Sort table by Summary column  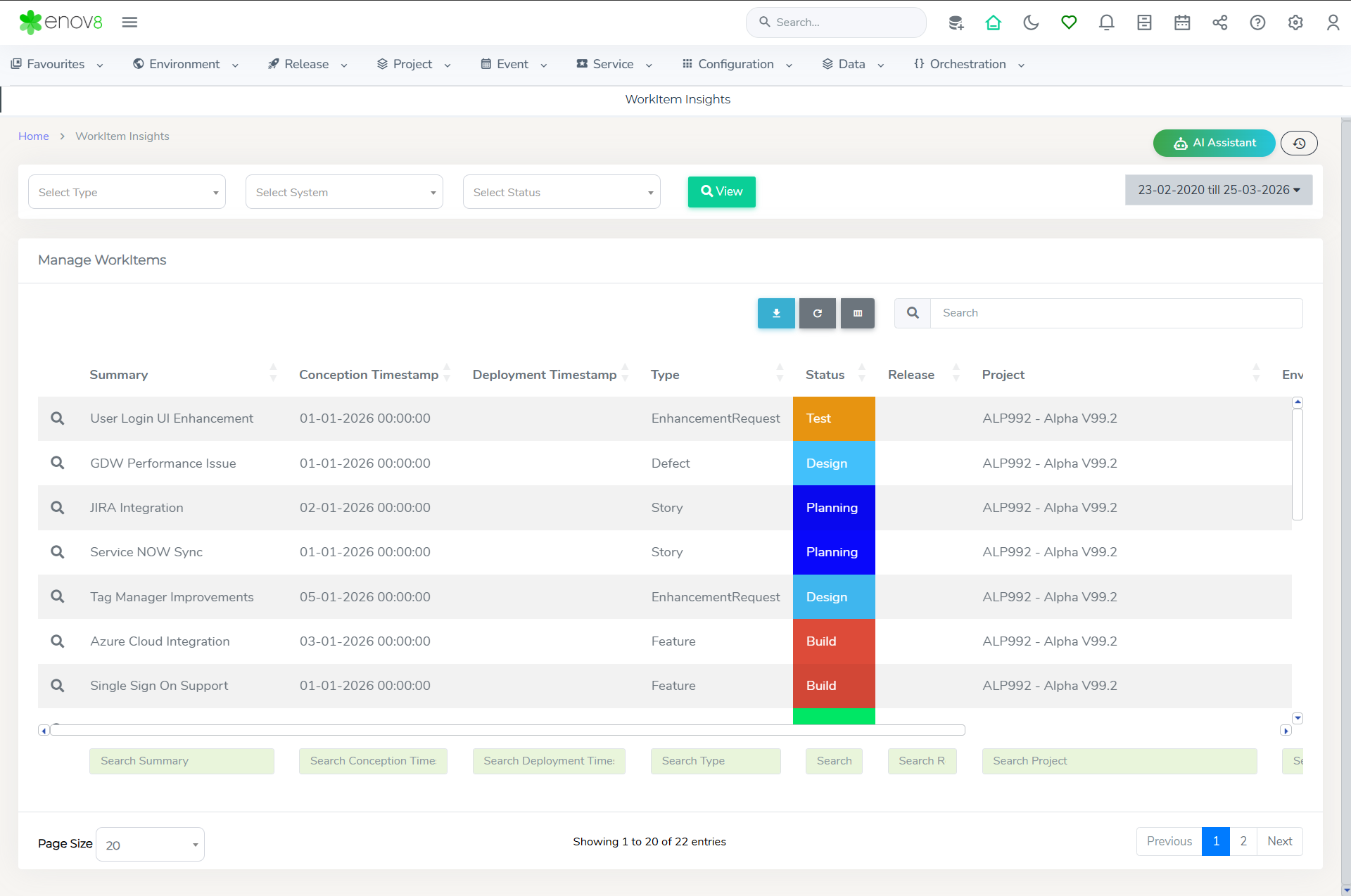coord(118,375)
